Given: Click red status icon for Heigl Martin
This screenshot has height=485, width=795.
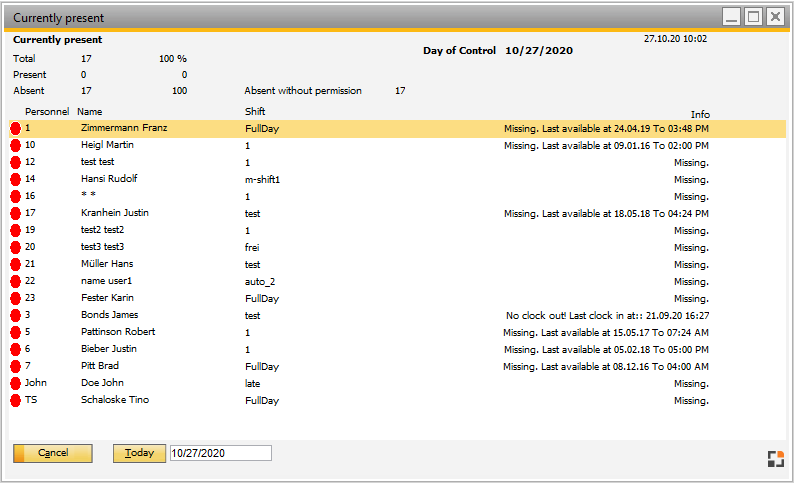Looking at the screenshot, I should coord(16,146).
